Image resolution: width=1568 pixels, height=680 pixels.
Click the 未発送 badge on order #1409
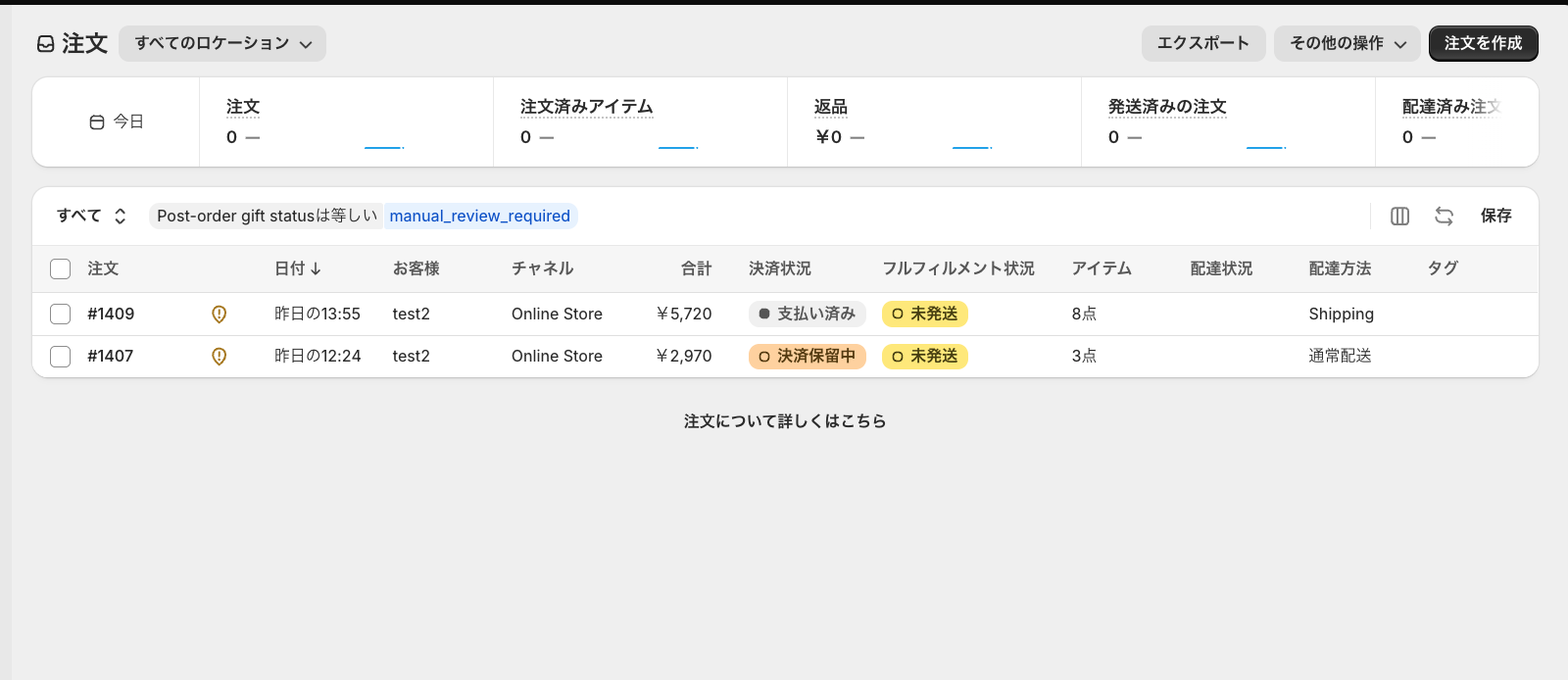pos(925,314)
